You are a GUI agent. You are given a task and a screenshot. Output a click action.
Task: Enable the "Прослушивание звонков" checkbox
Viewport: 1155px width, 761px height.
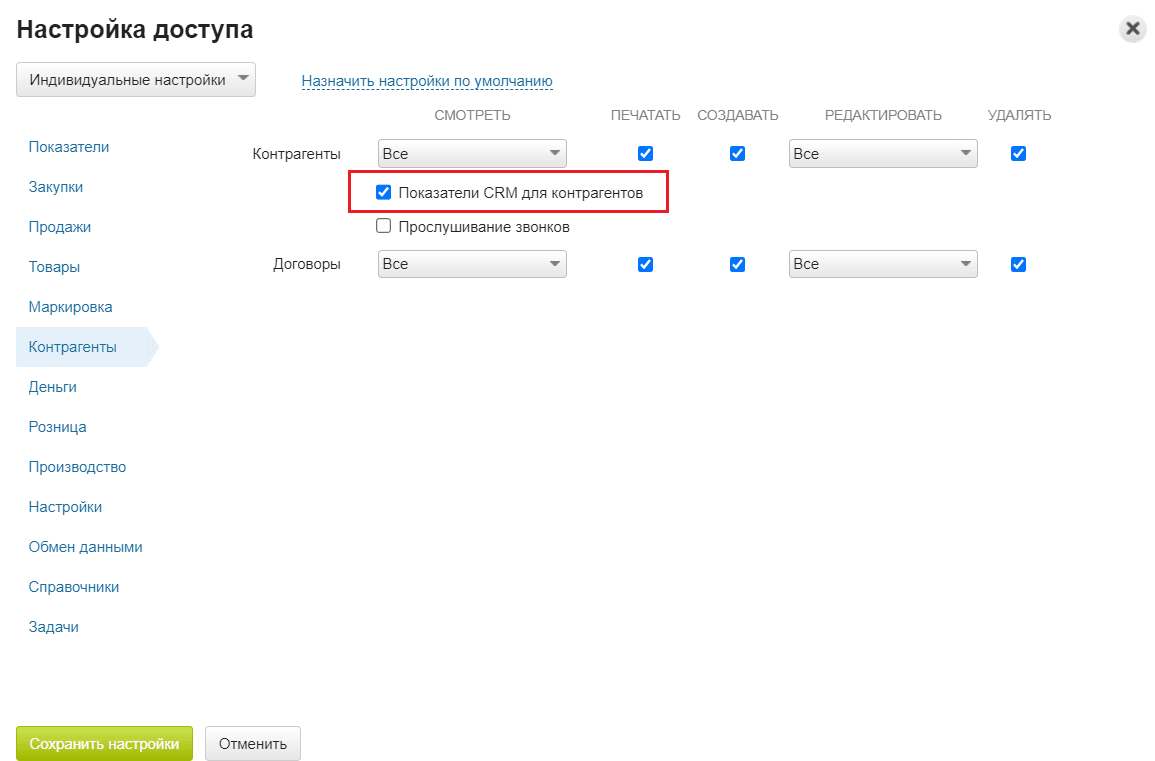(383, 226)
